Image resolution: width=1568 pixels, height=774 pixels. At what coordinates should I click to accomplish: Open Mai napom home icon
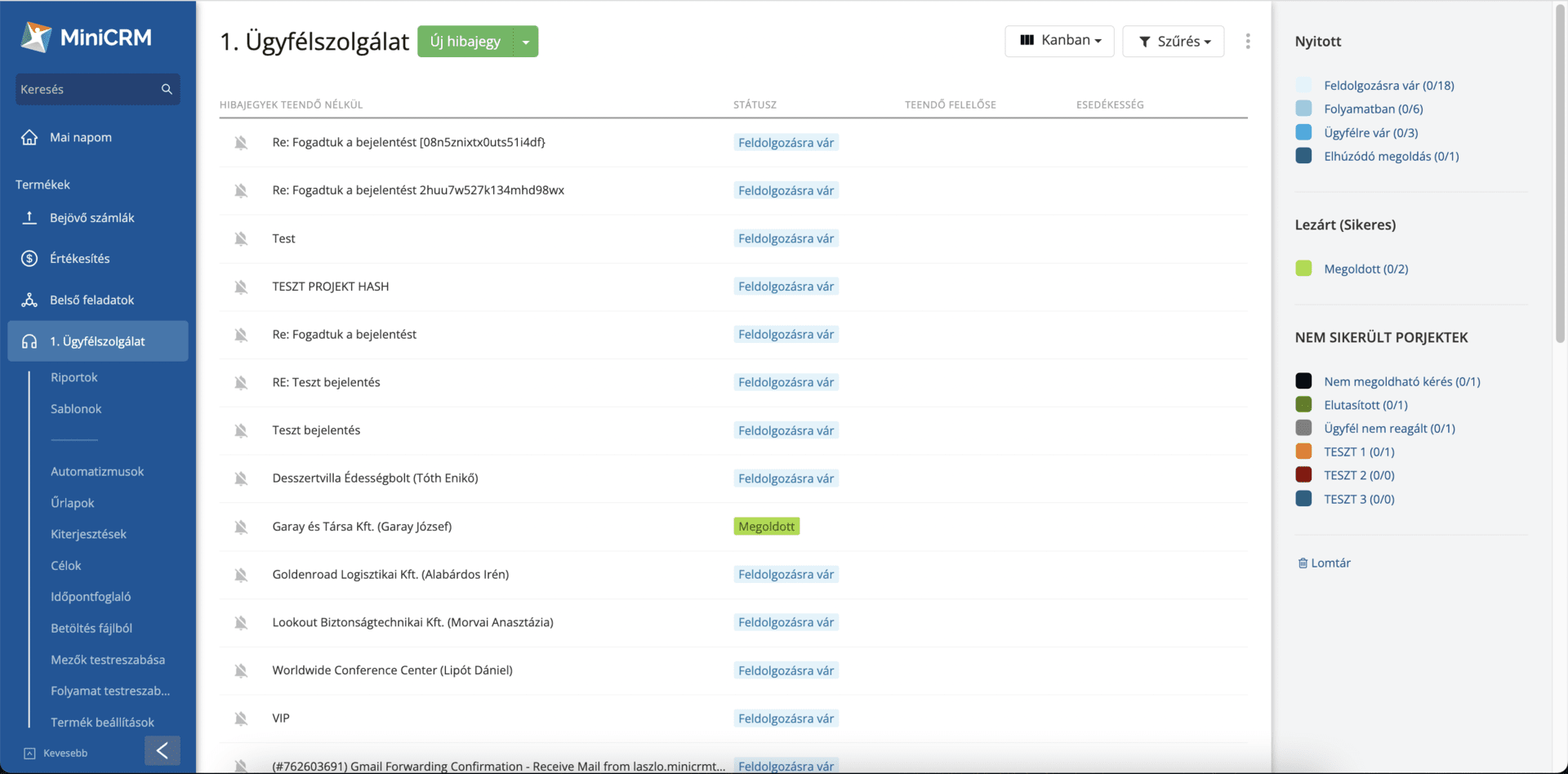(x=29, y=137)
